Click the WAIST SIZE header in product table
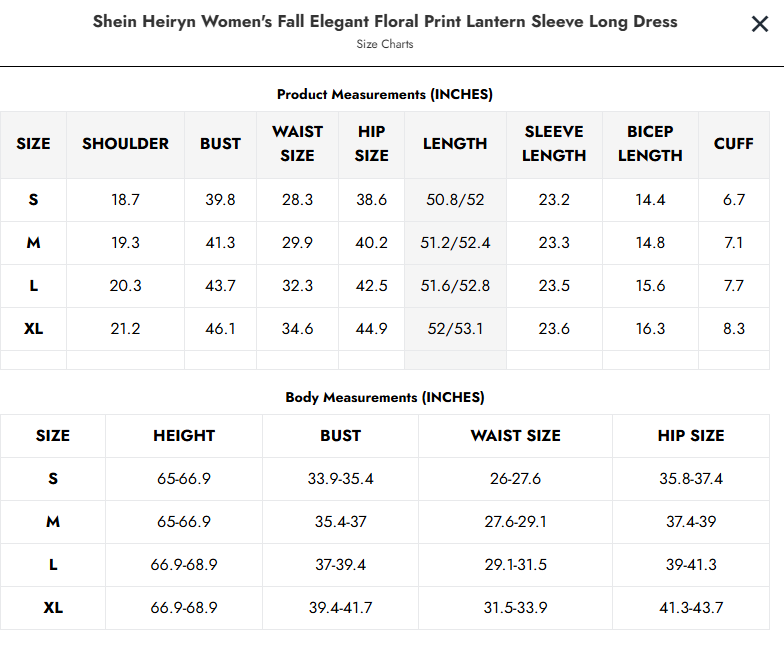Viewport: 784px width, 654px height. (297, 144)
